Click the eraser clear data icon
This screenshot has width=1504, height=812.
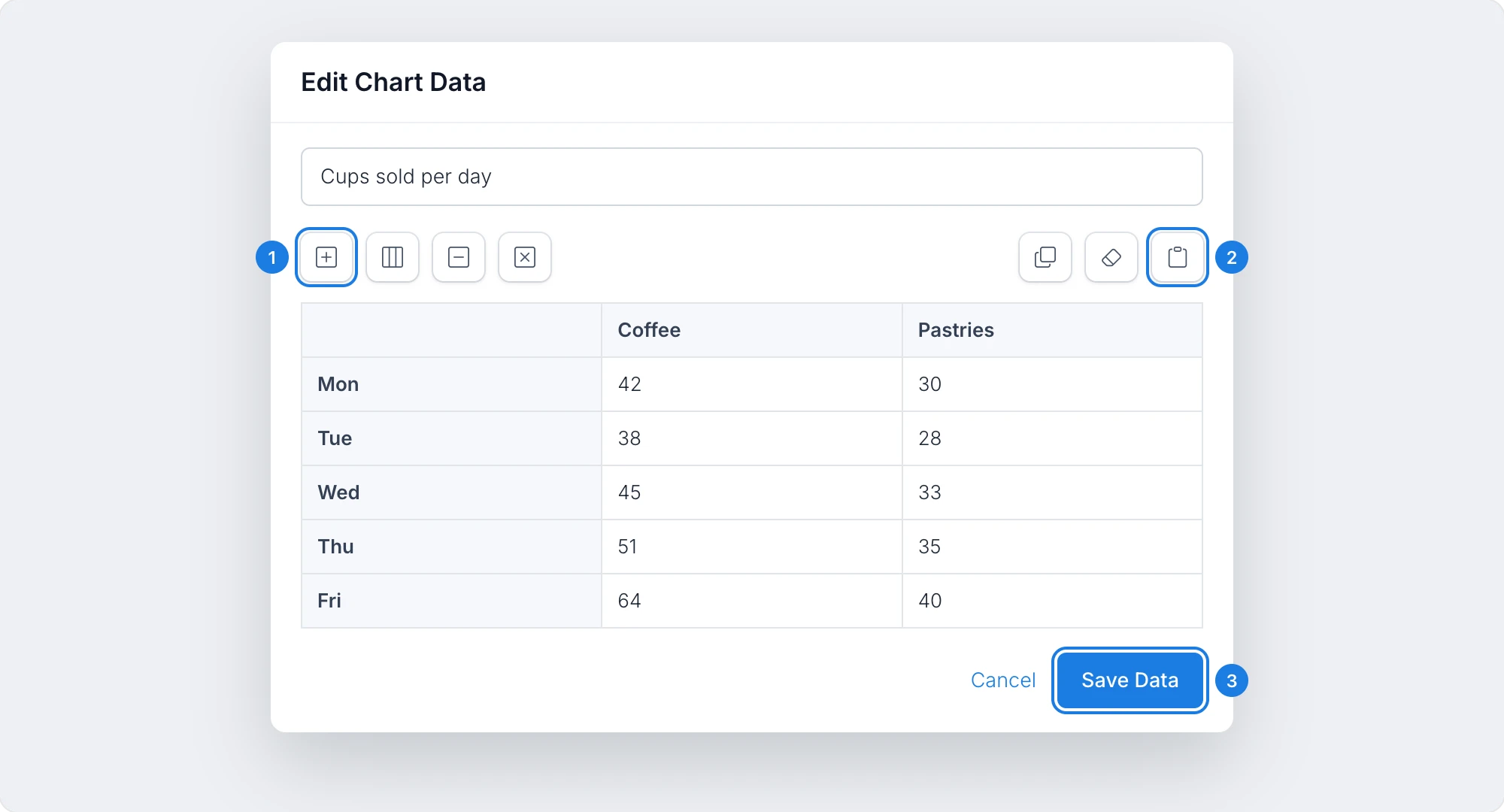click(1111, 257)
